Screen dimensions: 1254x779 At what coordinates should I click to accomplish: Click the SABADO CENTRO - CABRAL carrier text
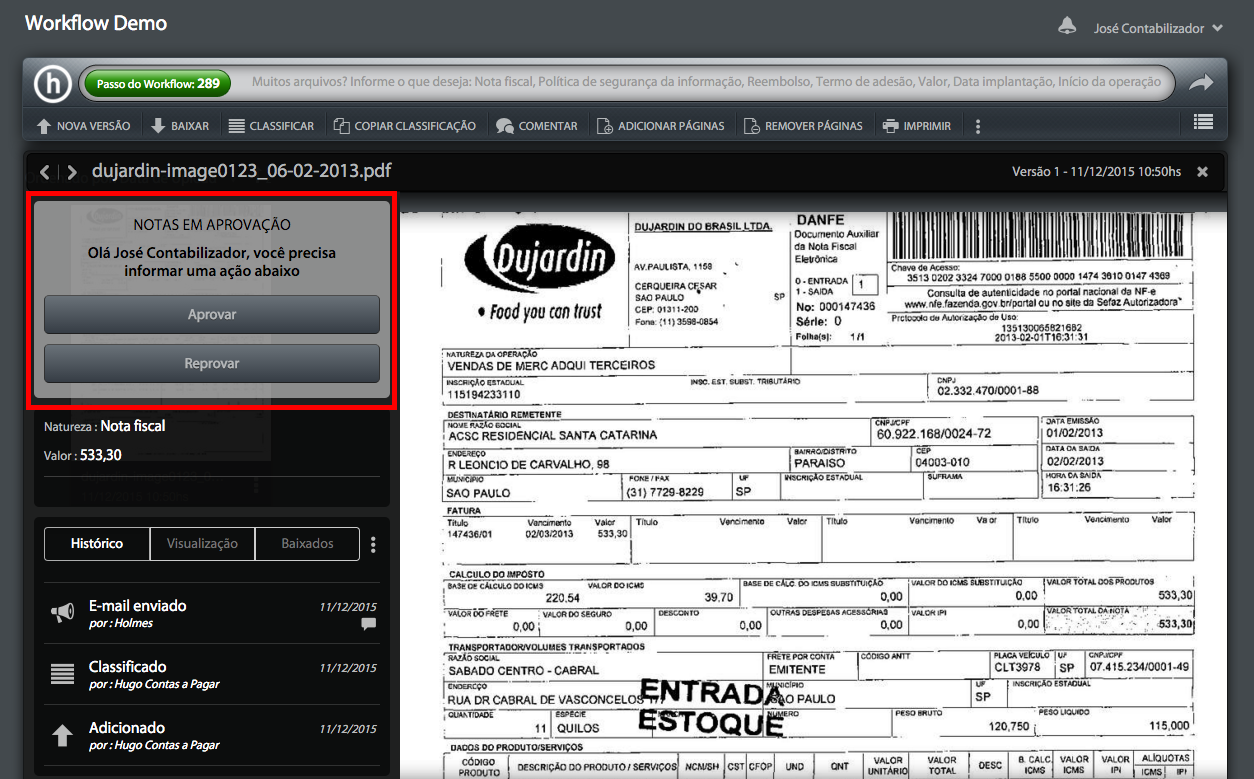click(x=524, y=670)
